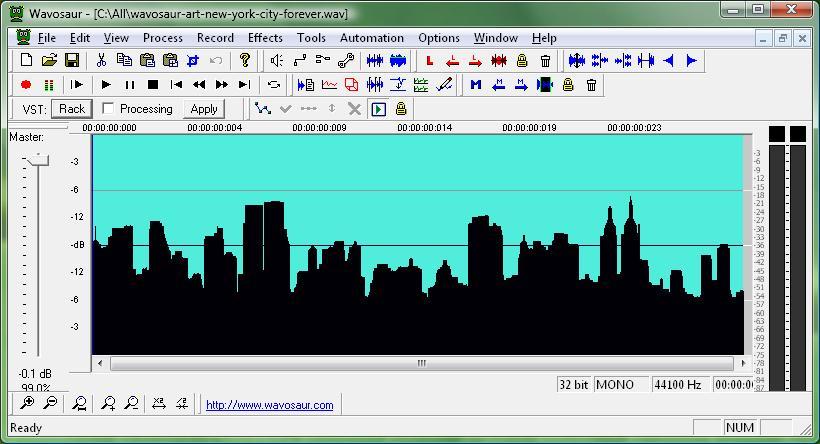The width and height of the screenshot is (820, 444).
Task: Click the blue right-pointing triangle icon
Action: tap(691, 61)
